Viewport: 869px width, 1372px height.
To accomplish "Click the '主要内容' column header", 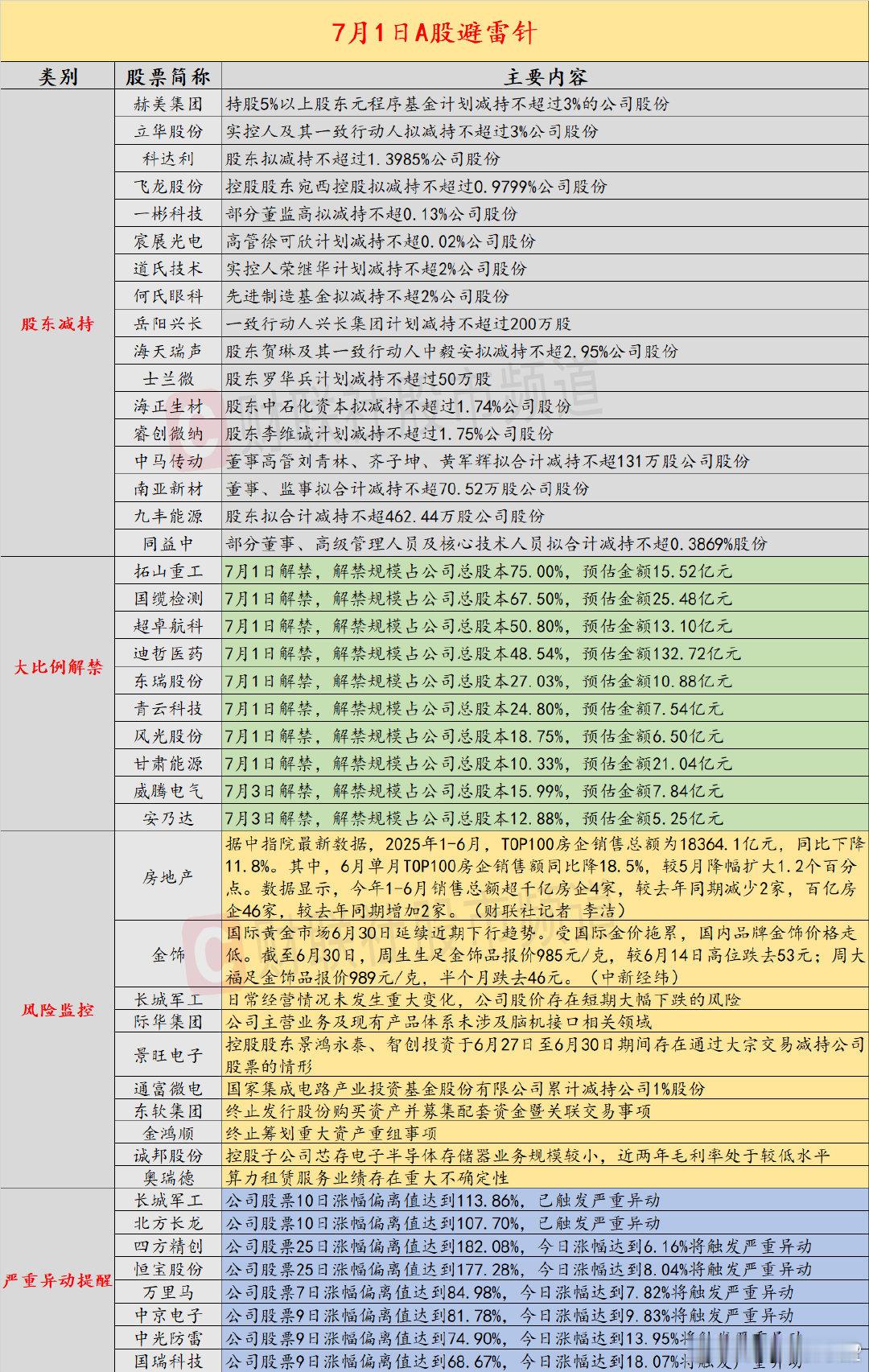I will point(546,77).
